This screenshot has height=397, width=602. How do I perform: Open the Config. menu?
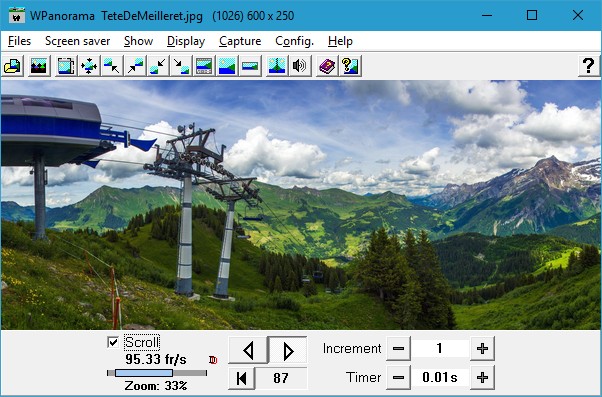point(294,41)
